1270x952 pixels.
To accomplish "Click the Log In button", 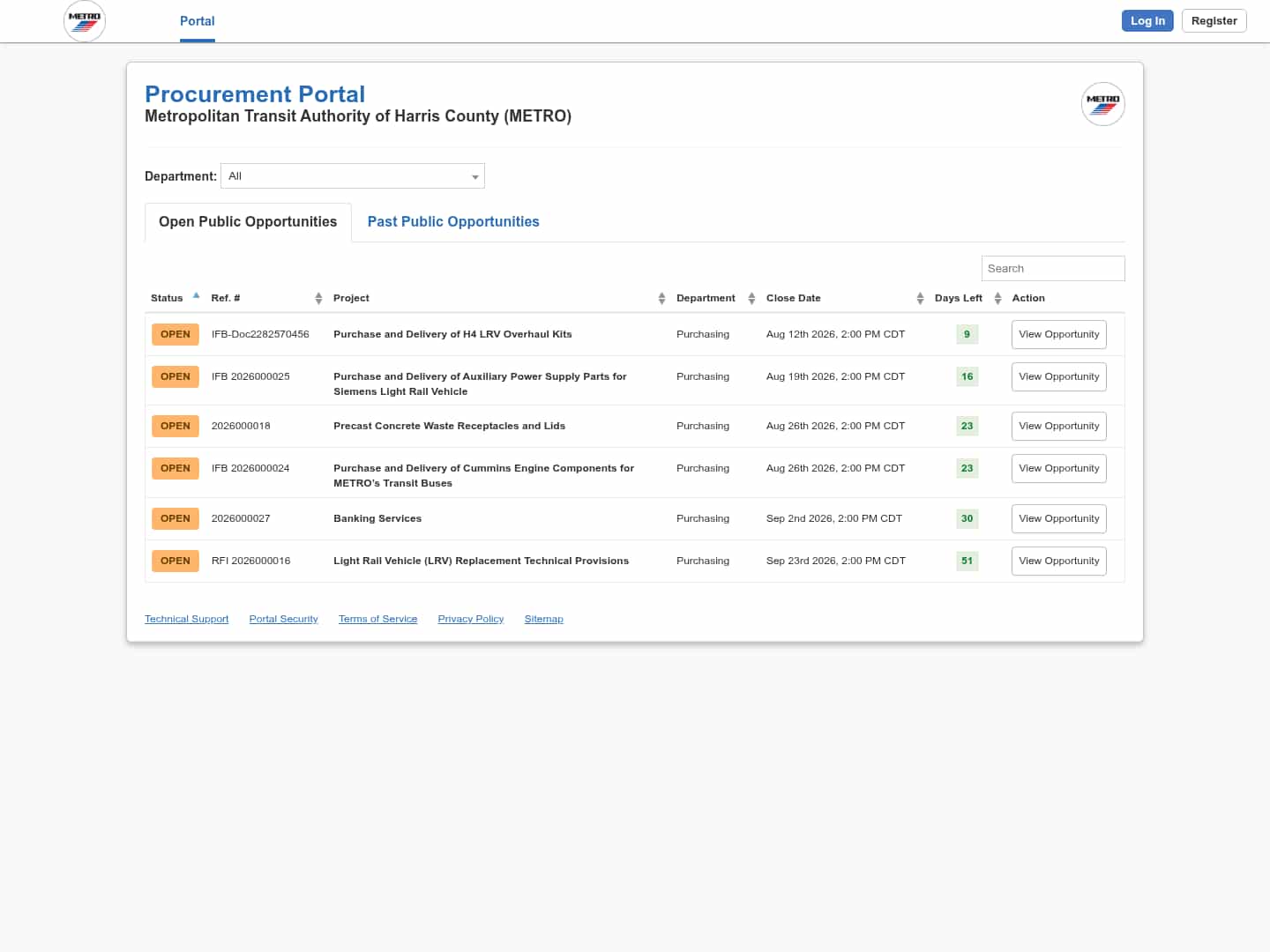I will (1147, 21).
